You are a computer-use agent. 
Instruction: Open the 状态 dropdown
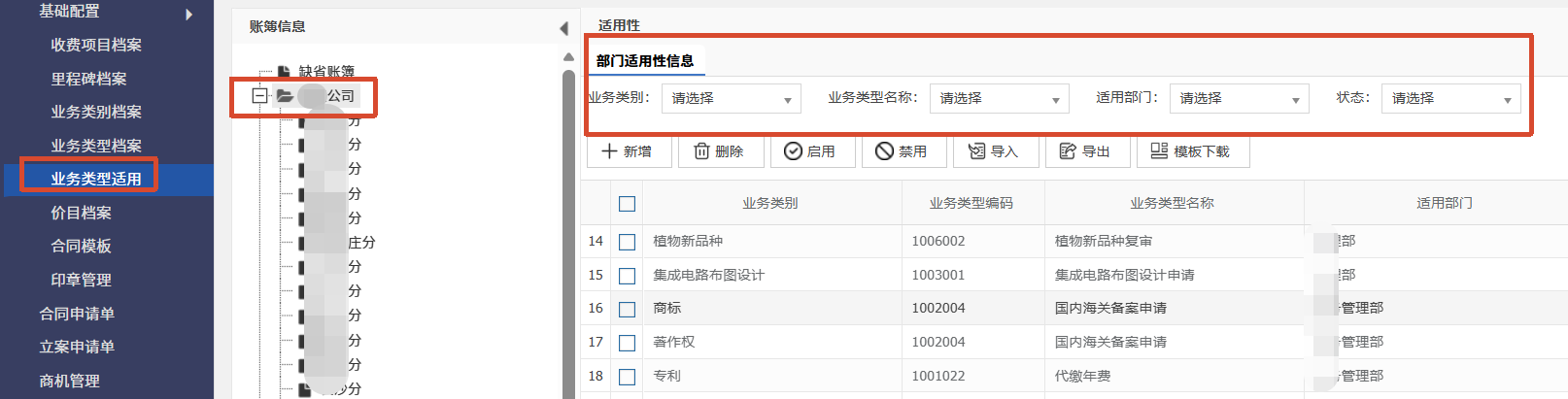pyautogui.click(x=1451, y=98)
